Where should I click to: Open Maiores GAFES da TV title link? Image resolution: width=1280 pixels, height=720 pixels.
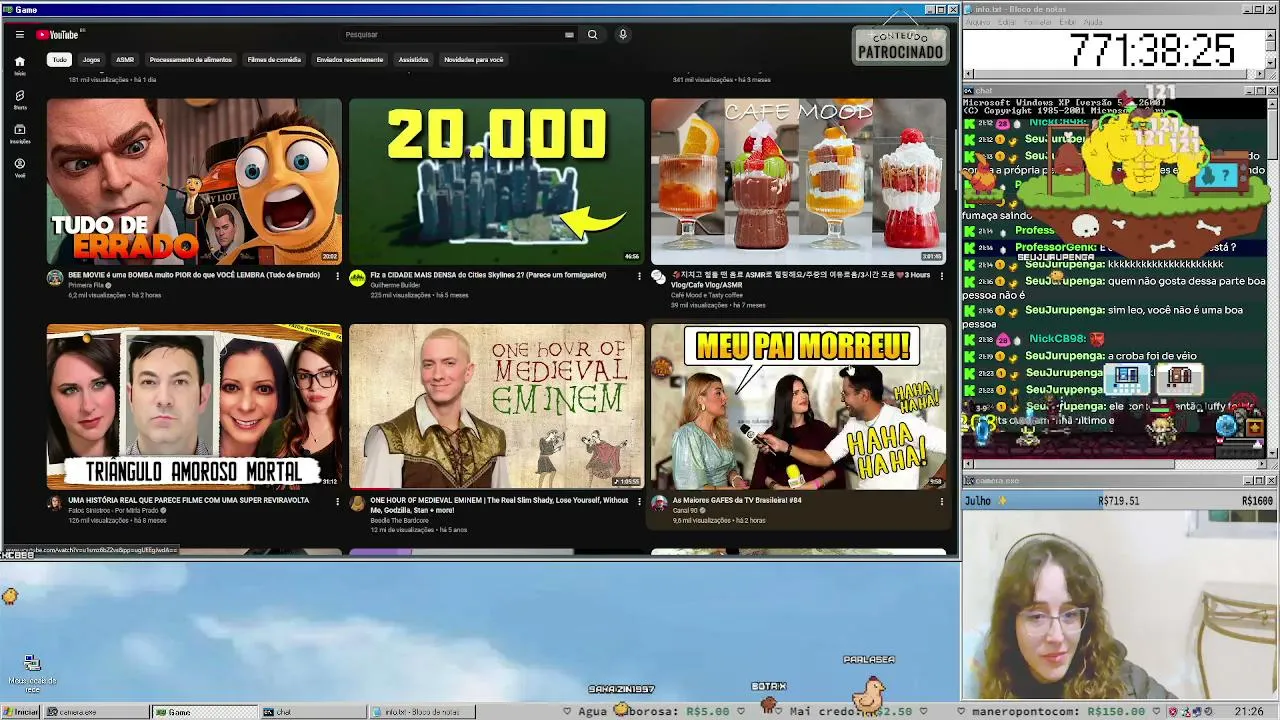point(737,500)
